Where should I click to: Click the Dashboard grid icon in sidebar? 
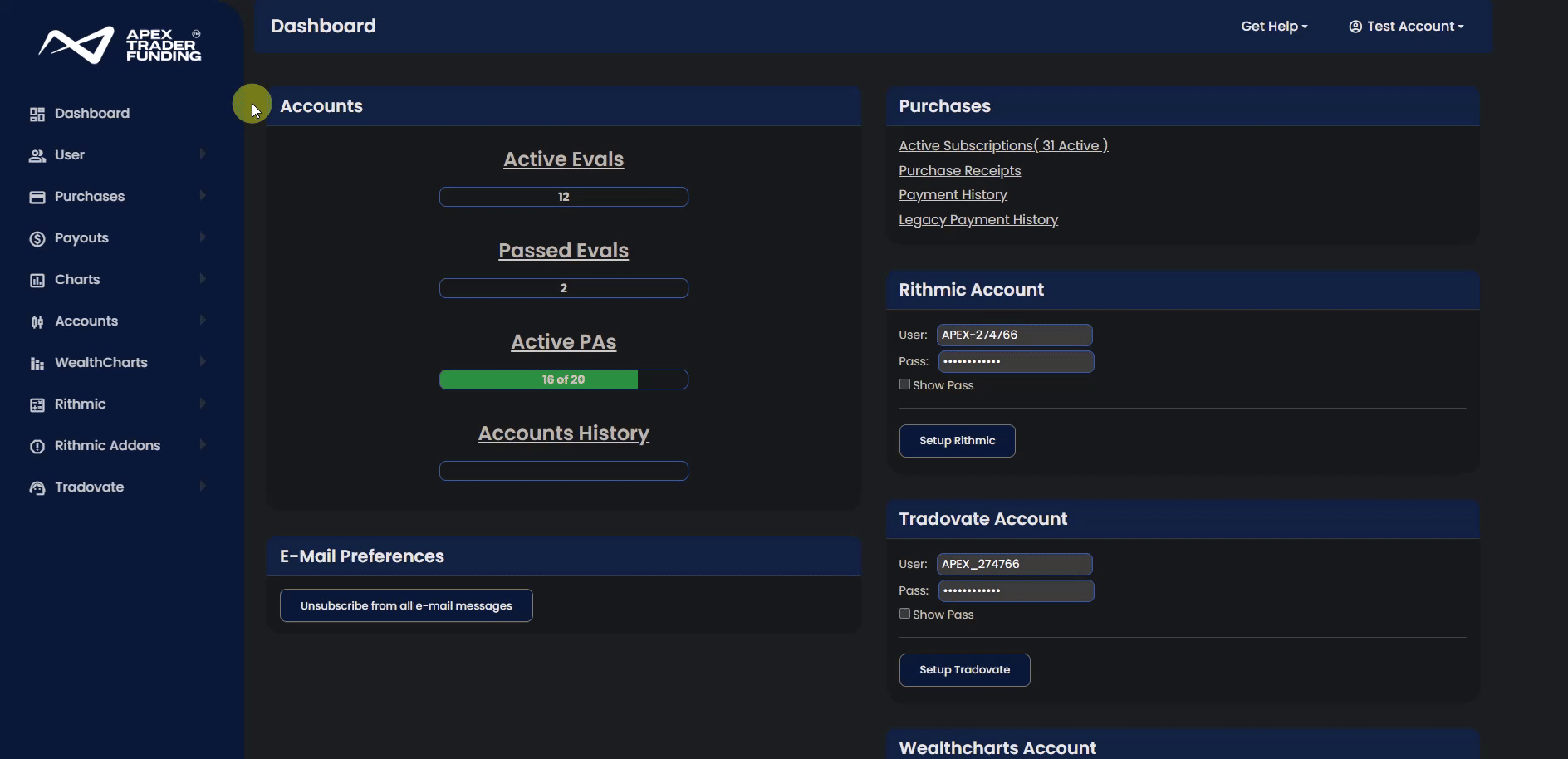37,115
